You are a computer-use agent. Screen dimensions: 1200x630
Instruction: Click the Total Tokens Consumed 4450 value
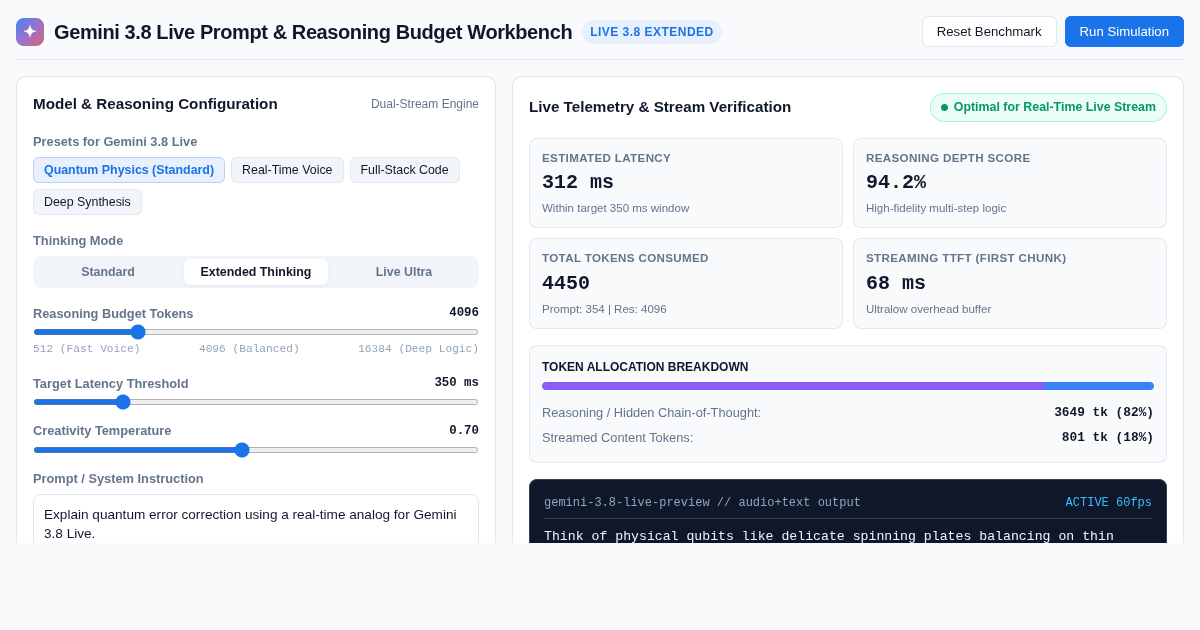(x=566, y=284)
